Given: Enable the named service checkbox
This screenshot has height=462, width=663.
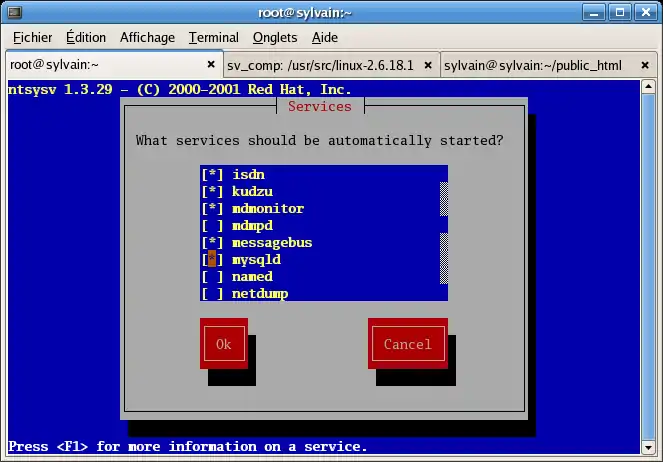Looking at the screenshot, I should [x=212, y=277].
